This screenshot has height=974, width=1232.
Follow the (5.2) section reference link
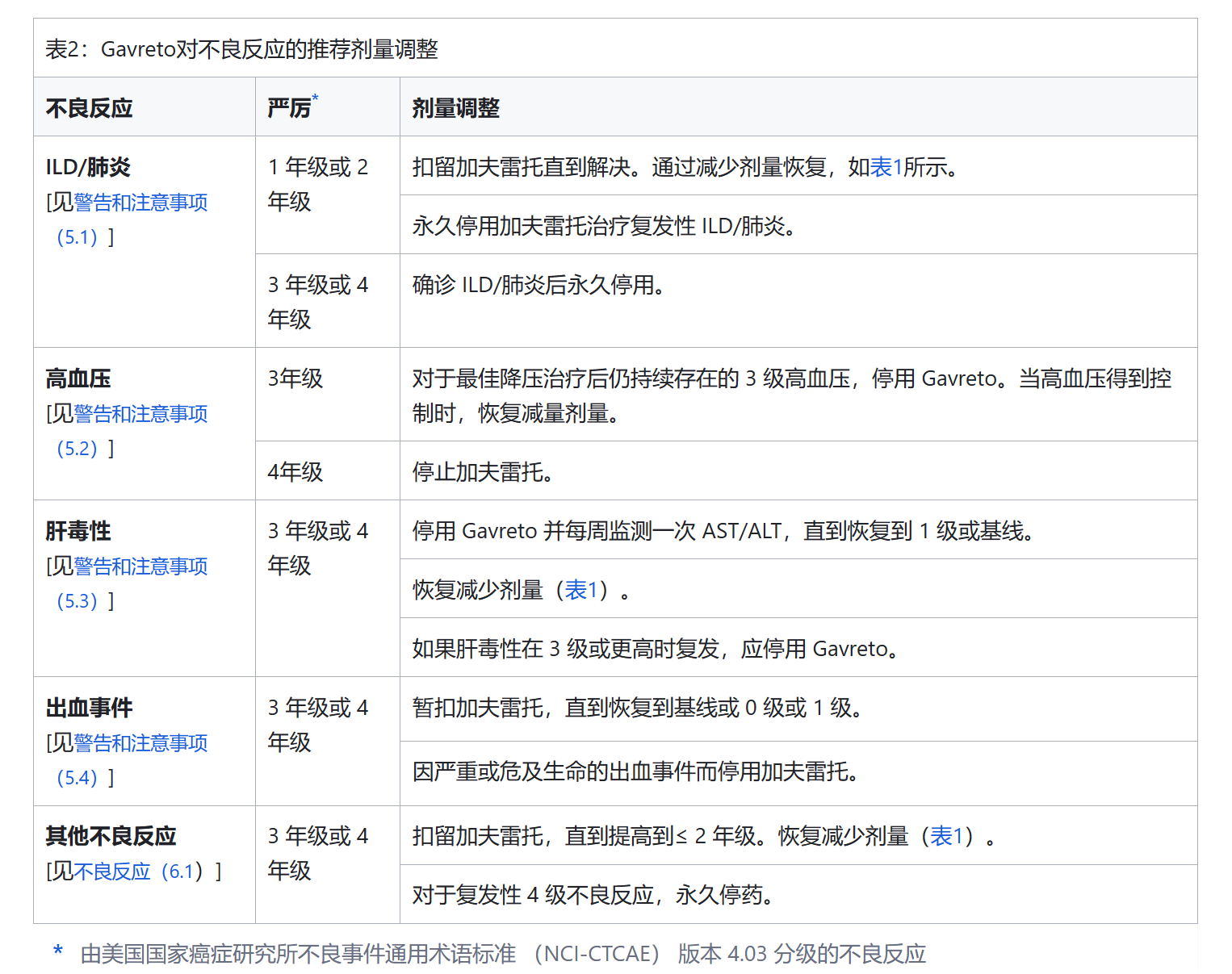[77, 449]
